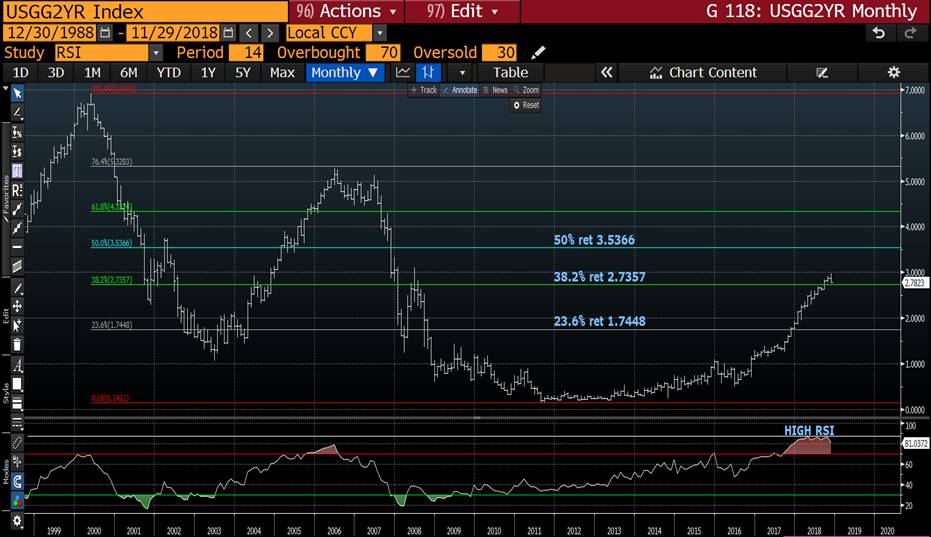931x537 pixels.
Task: Select the ruler measure mode
Action: point(17,443)
